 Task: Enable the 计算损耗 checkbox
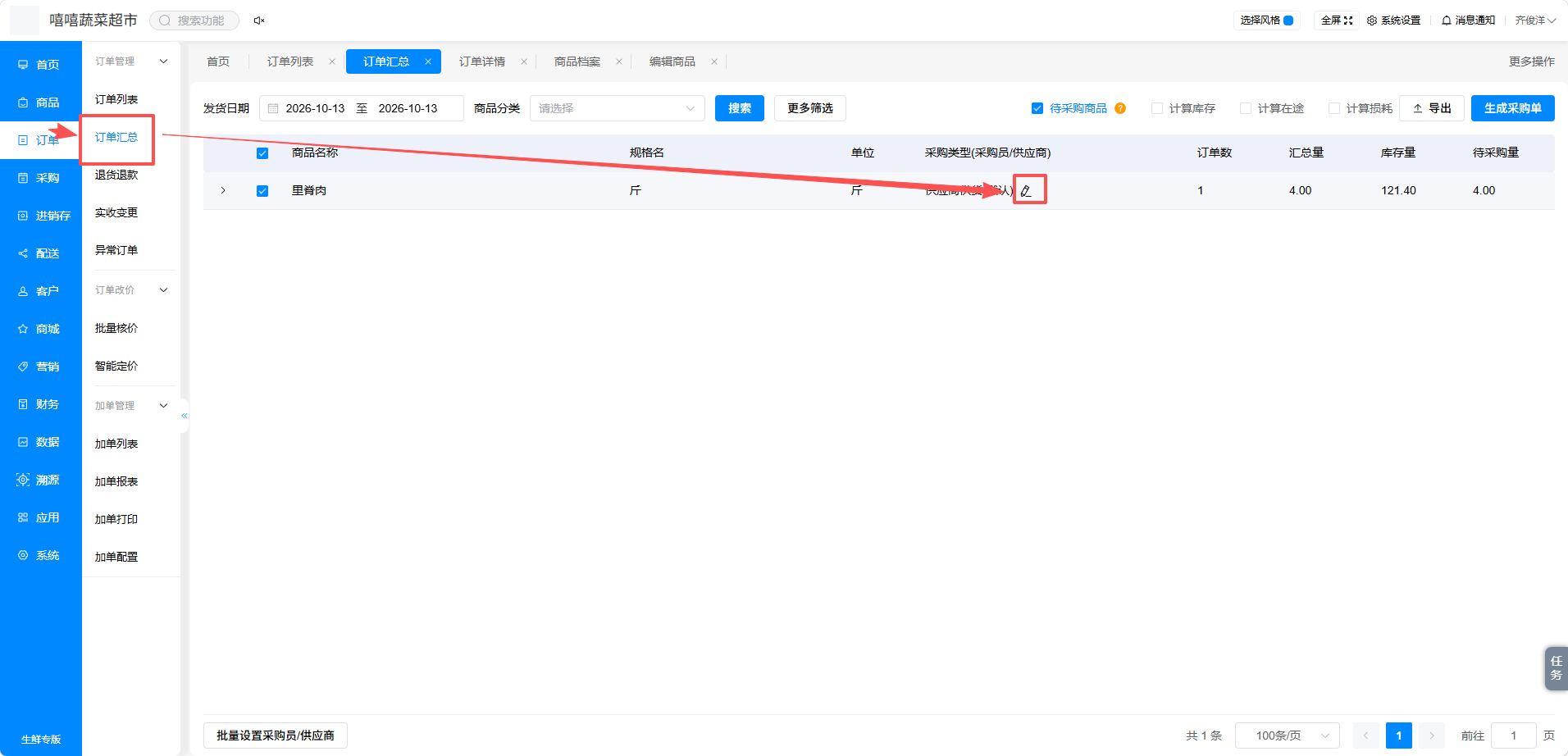click(1334, 108)
